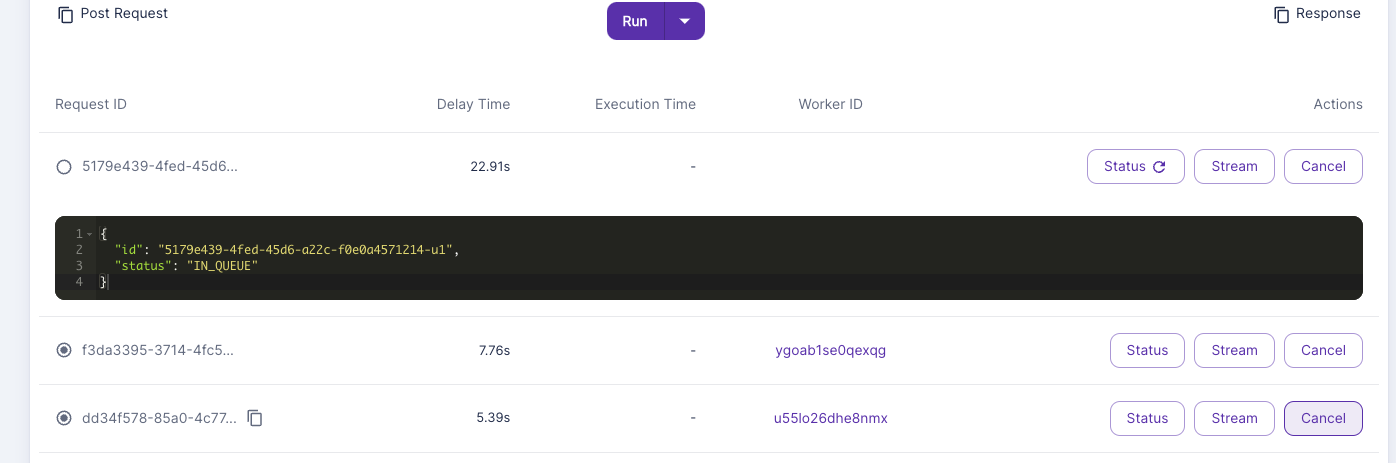
Task: Click the refresh icon in the 5179e439 Status button
Action: point(1159,167)
